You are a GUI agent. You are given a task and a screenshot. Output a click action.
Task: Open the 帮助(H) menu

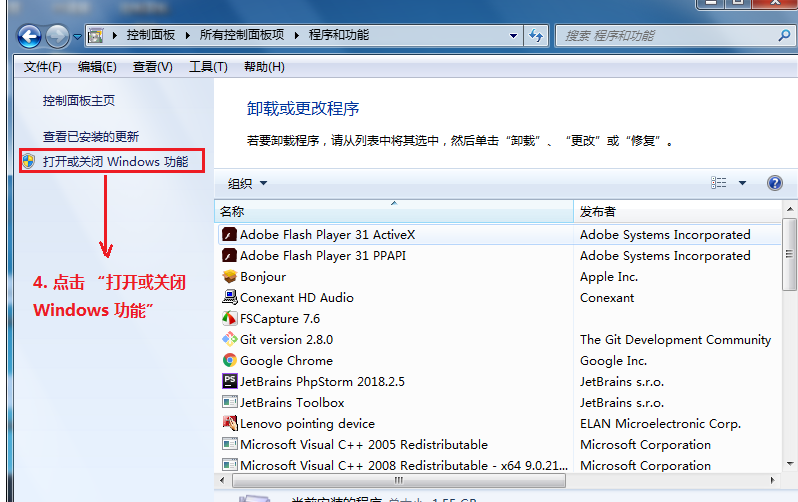pyautogui.click(x=264, y=67)
